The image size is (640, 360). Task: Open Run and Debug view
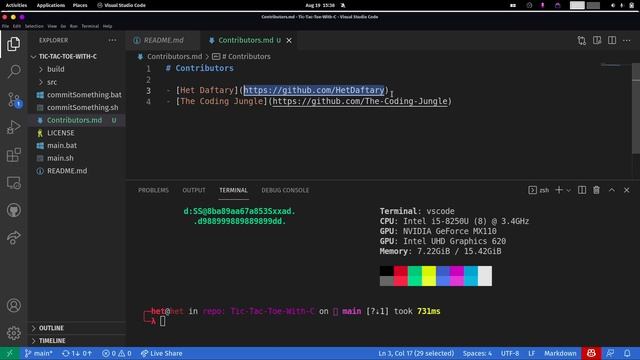13,127
